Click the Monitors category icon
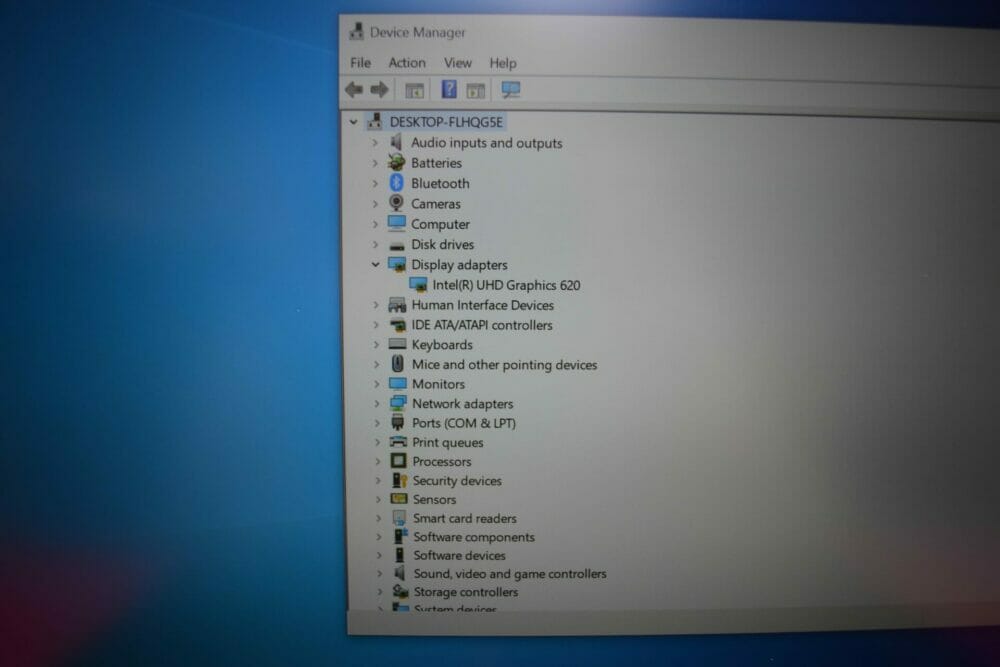 [397, 384]
